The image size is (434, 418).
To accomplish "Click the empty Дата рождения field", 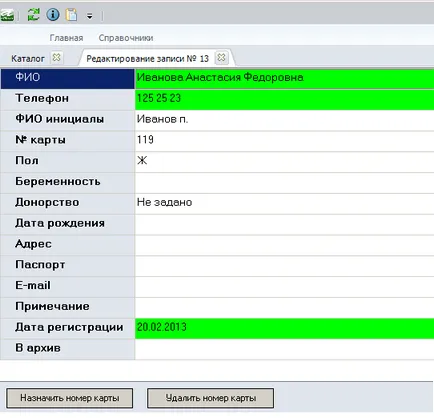I will click(284, 224).
